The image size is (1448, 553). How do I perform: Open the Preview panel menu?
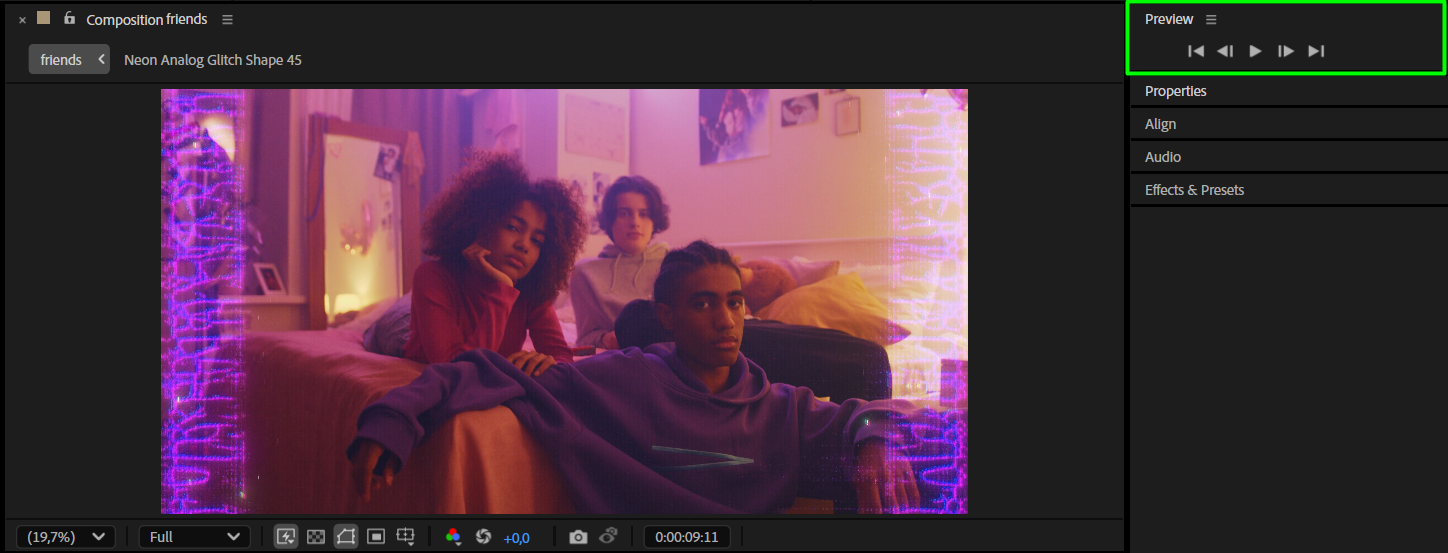(x=1211, y=20)
